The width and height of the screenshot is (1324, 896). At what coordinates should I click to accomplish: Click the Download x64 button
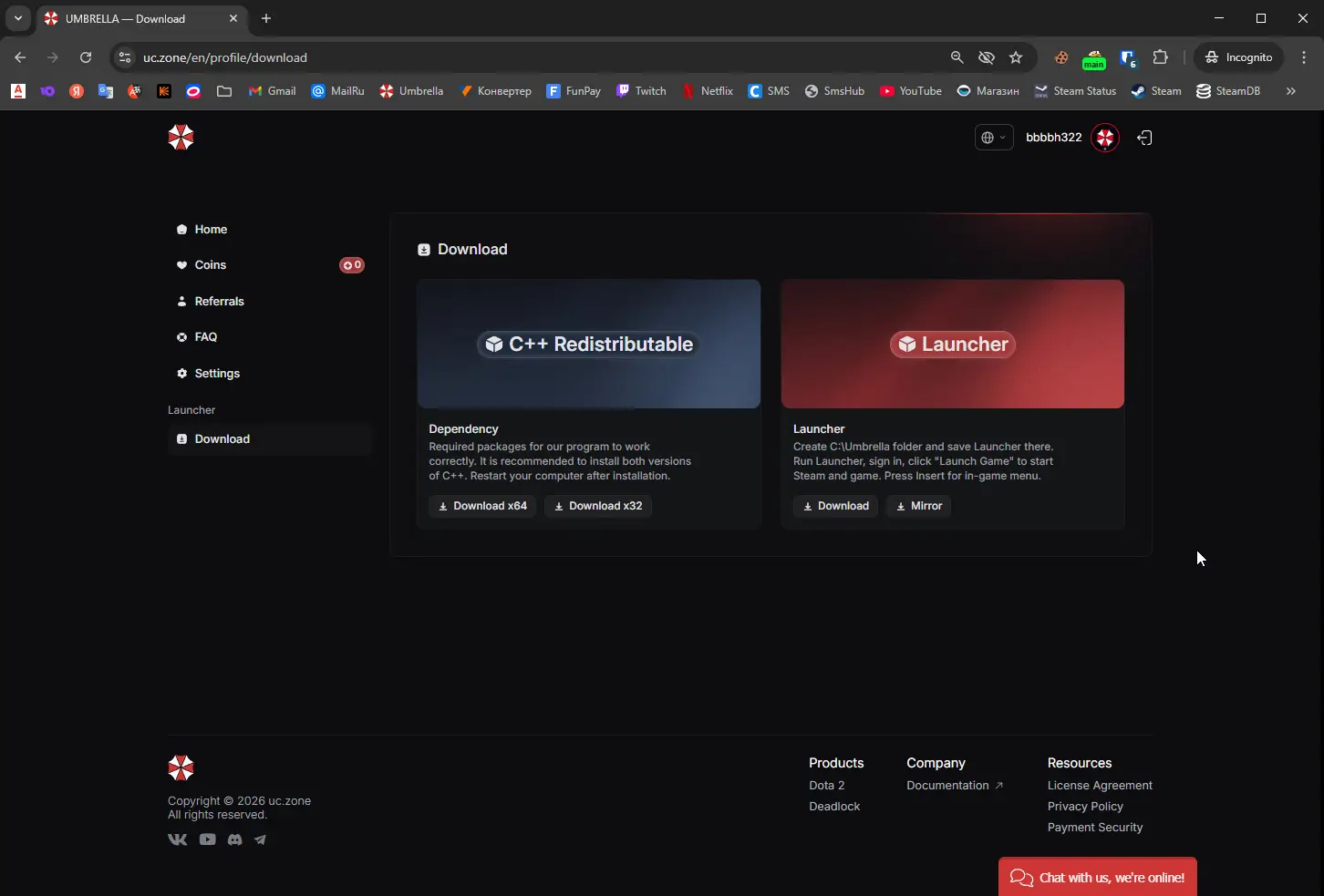482,506
